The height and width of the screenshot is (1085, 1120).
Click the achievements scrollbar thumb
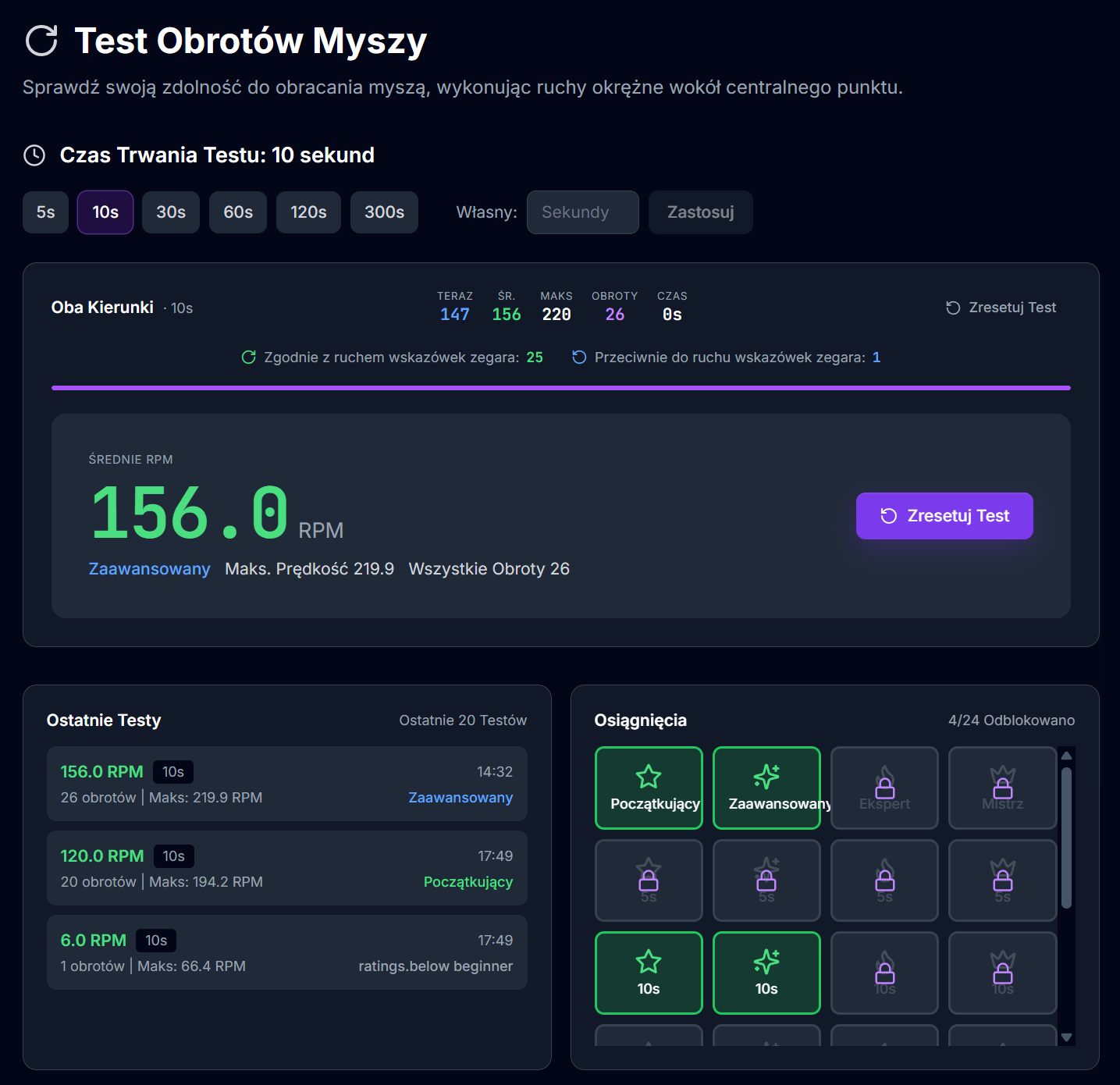pos(1067,838)
